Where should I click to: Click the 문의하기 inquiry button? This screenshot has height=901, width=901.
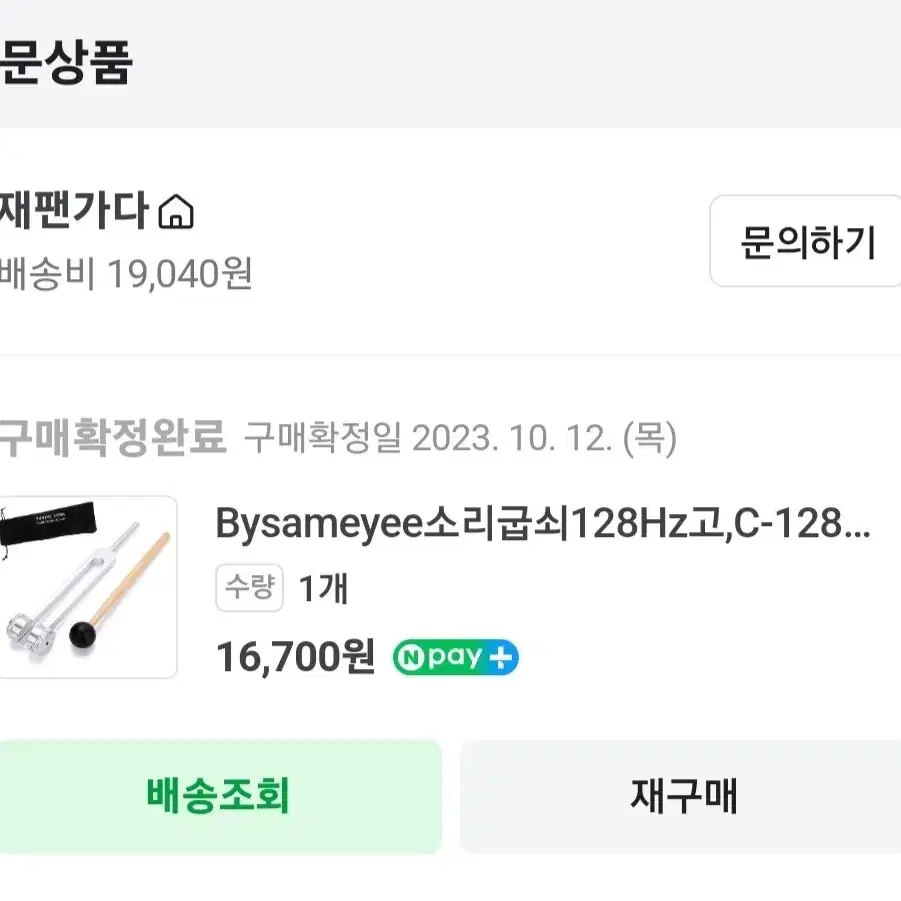click(x=806, y=241)
